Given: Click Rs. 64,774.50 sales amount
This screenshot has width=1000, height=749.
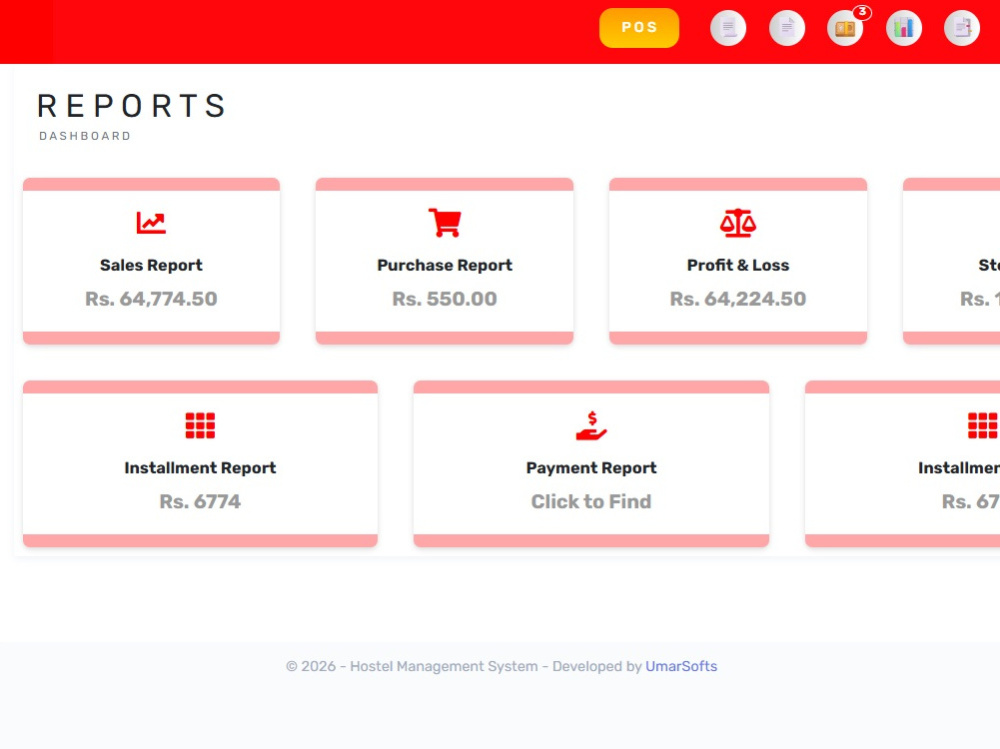Looking at the screenshot, I should [x=151, y=299].
